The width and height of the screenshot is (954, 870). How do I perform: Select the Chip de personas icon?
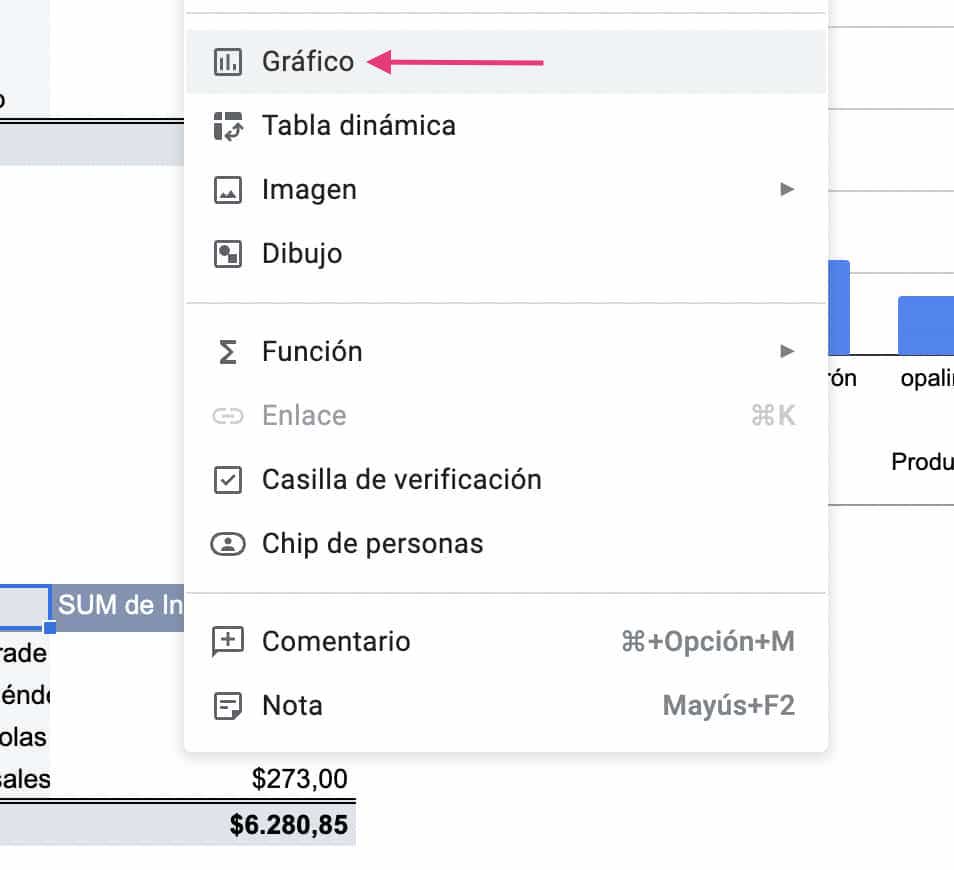[229, 544]
